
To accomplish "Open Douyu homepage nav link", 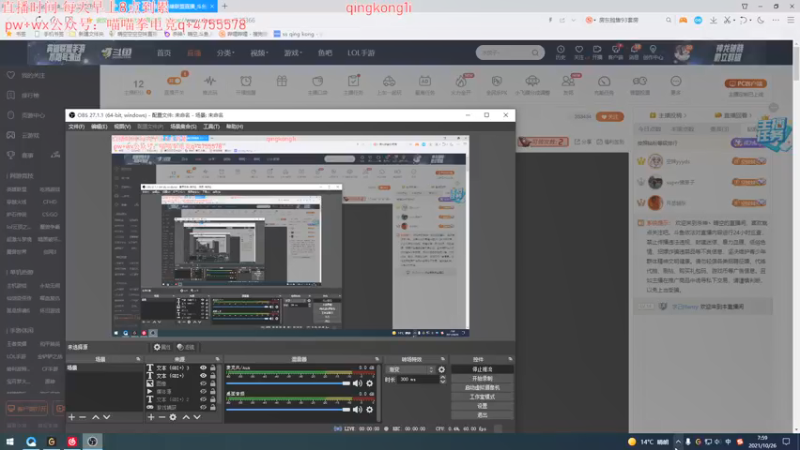I will pyautogui.click(x=164, y=53).
